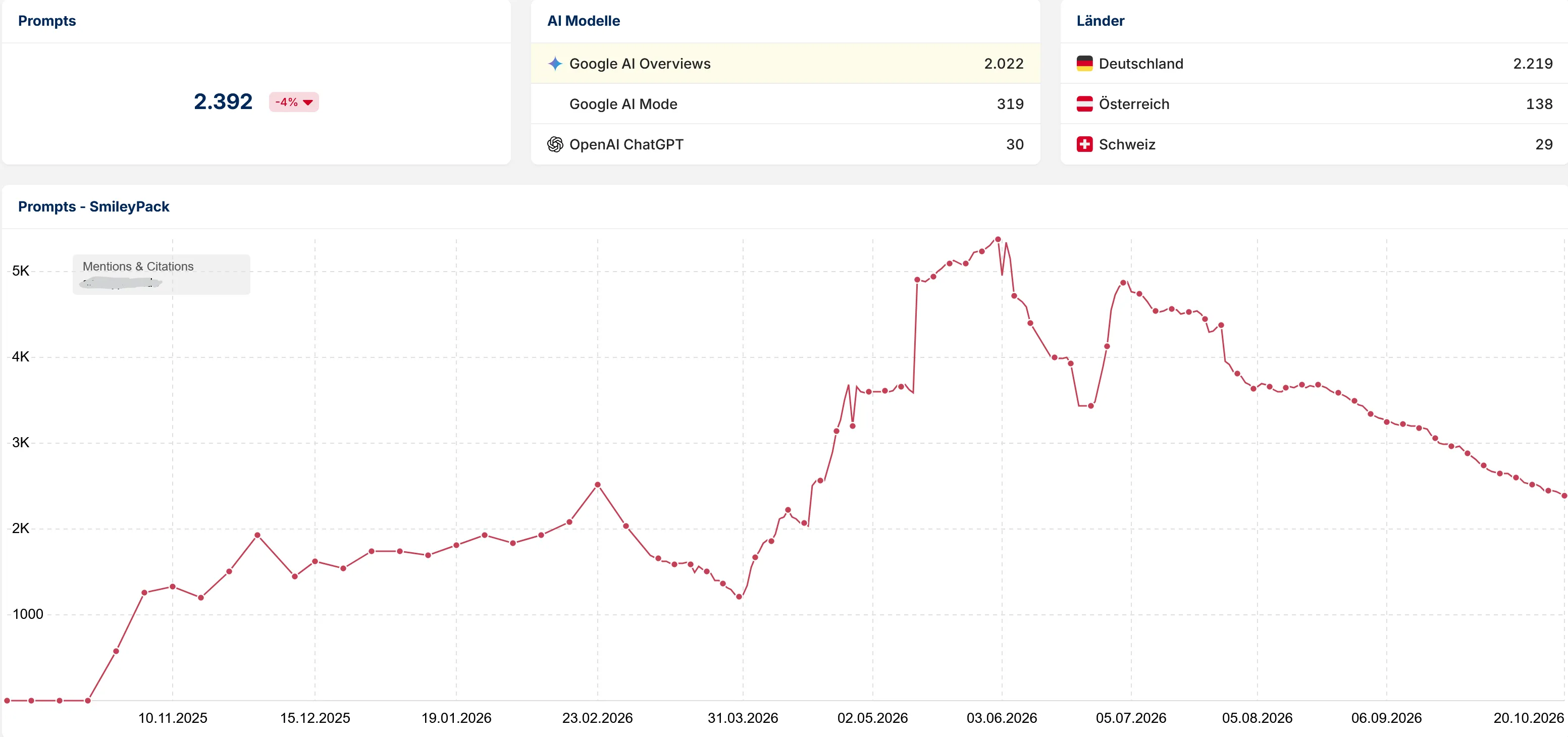This screenshot has width=1568, height=737.
Task: Click the Deutschland country label
Action: (x=1141, y=63)
